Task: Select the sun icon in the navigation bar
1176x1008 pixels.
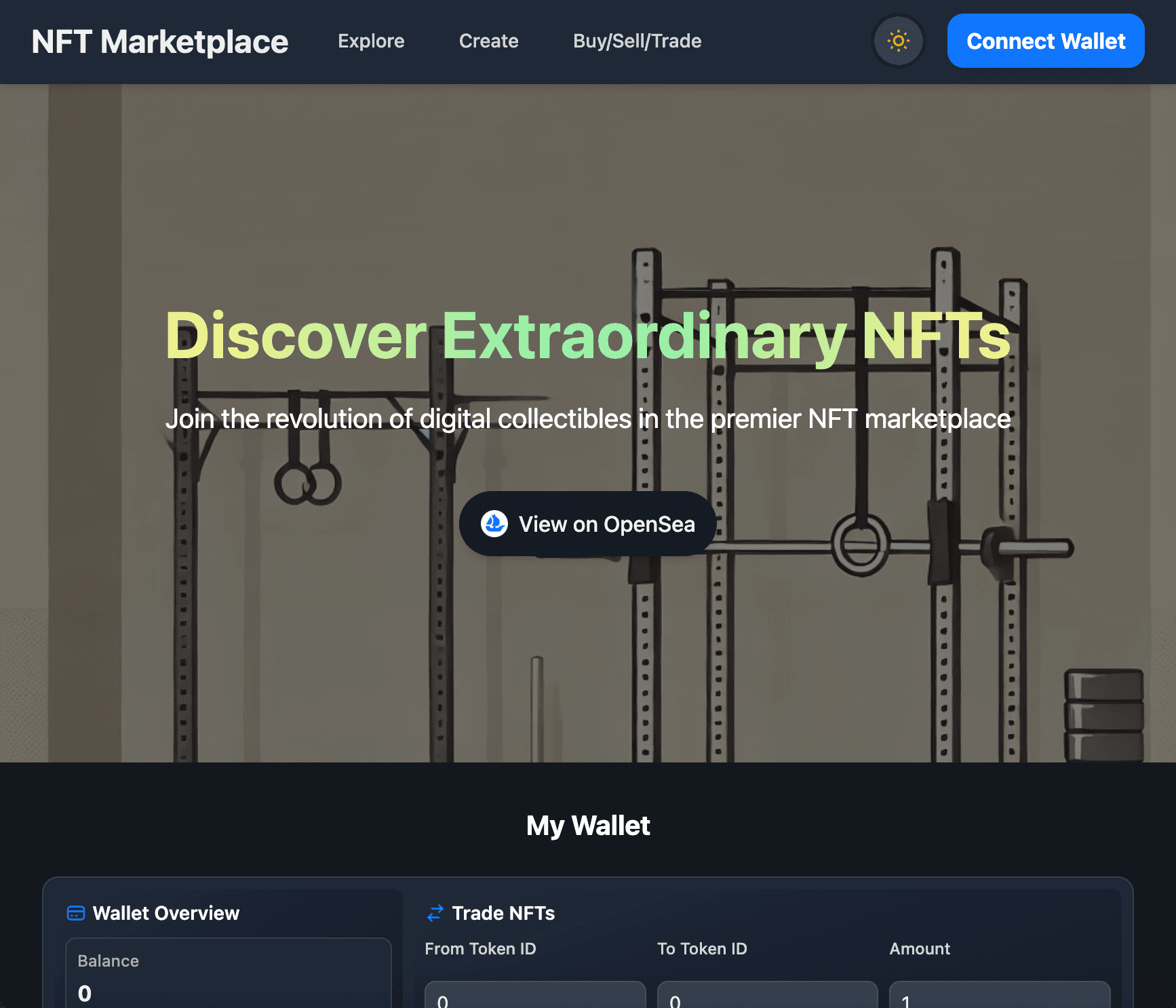Action: pos(898,41)
